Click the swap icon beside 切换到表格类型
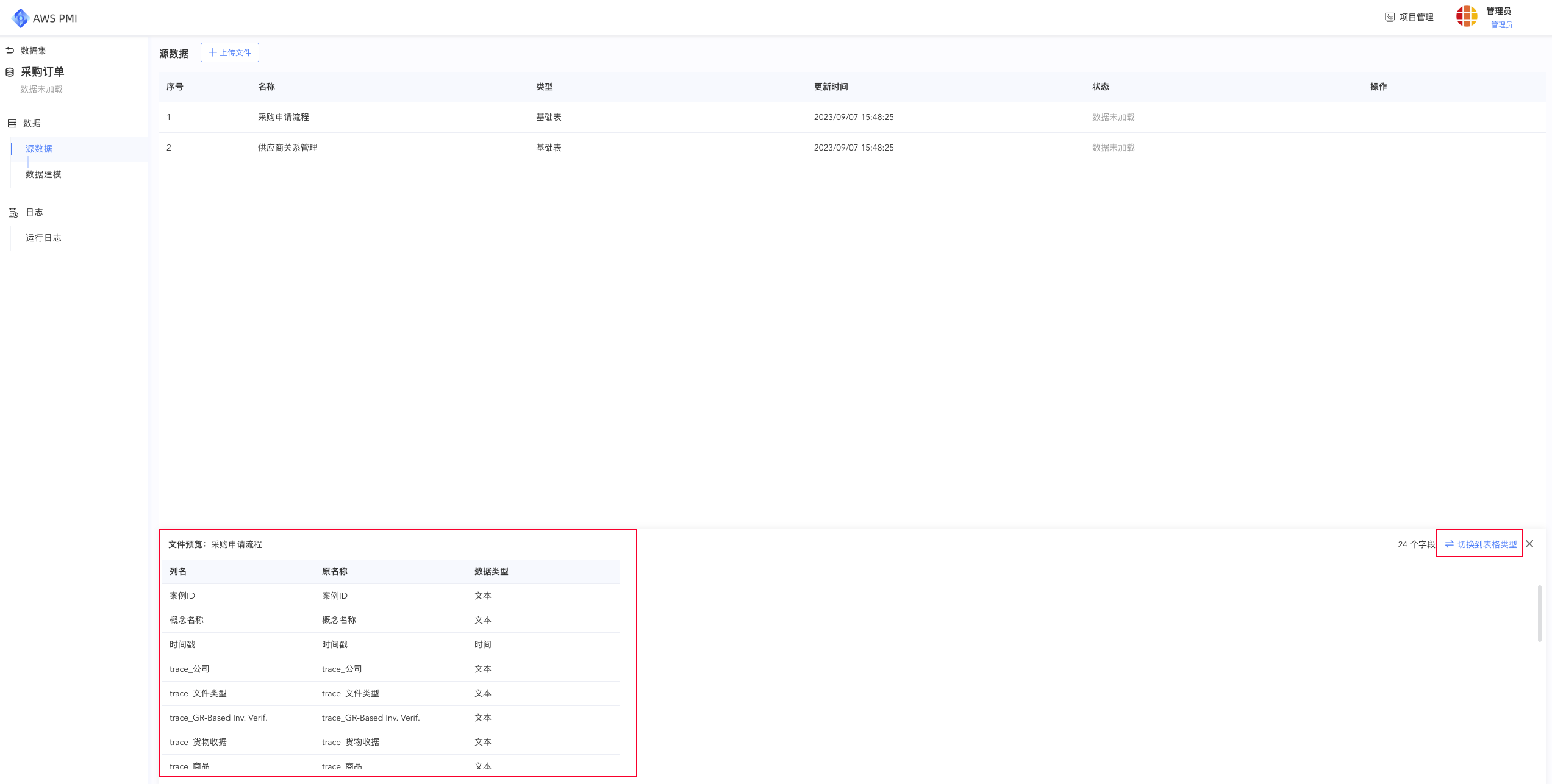Image resolution: width=1552 pixels, height=784 pixels. pos(1450,544)
